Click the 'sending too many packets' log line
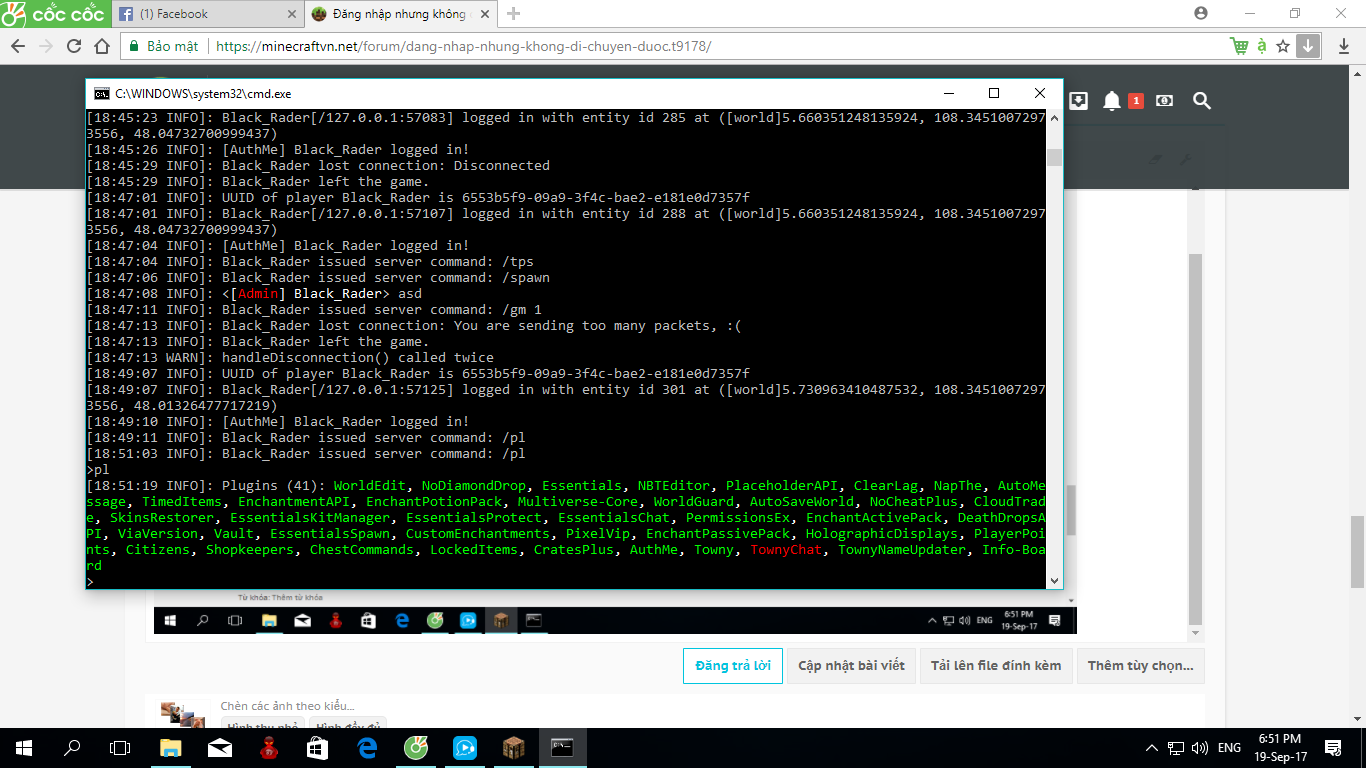Image resolution: width=1366 pixels, height=768 pixels. click(x=413, y=326)
